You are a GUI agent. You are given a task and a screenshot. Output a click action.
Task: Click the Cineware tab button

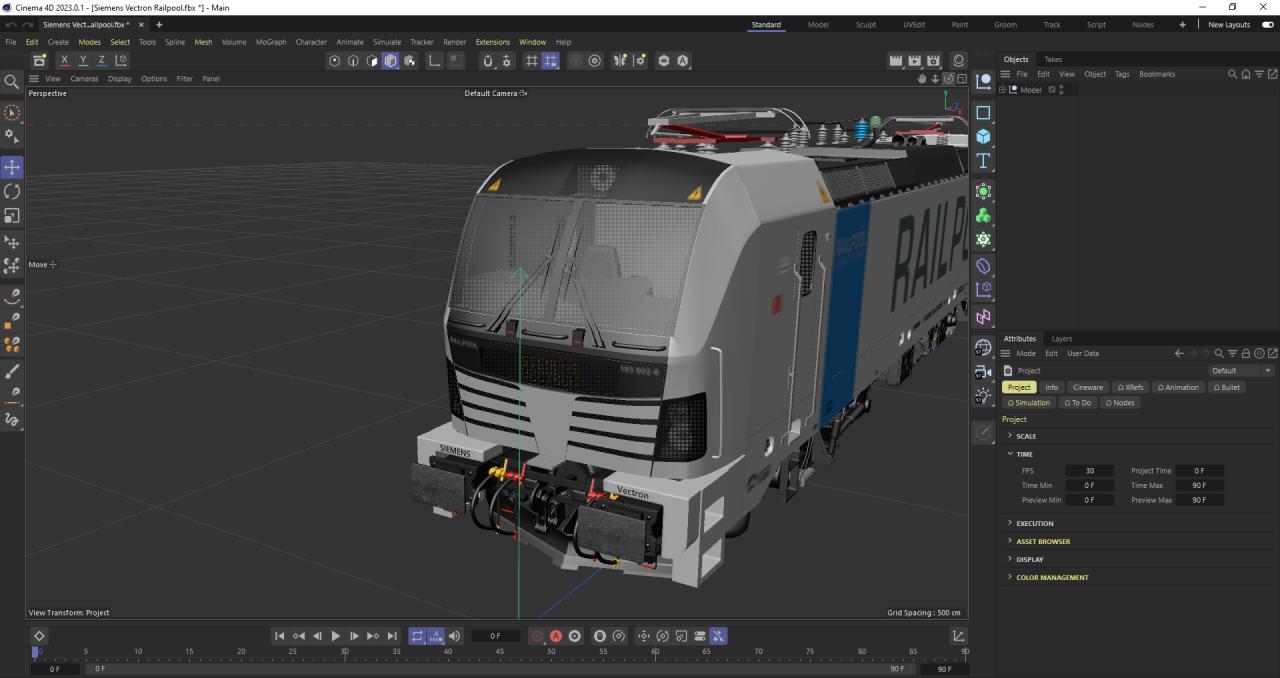1087,387
